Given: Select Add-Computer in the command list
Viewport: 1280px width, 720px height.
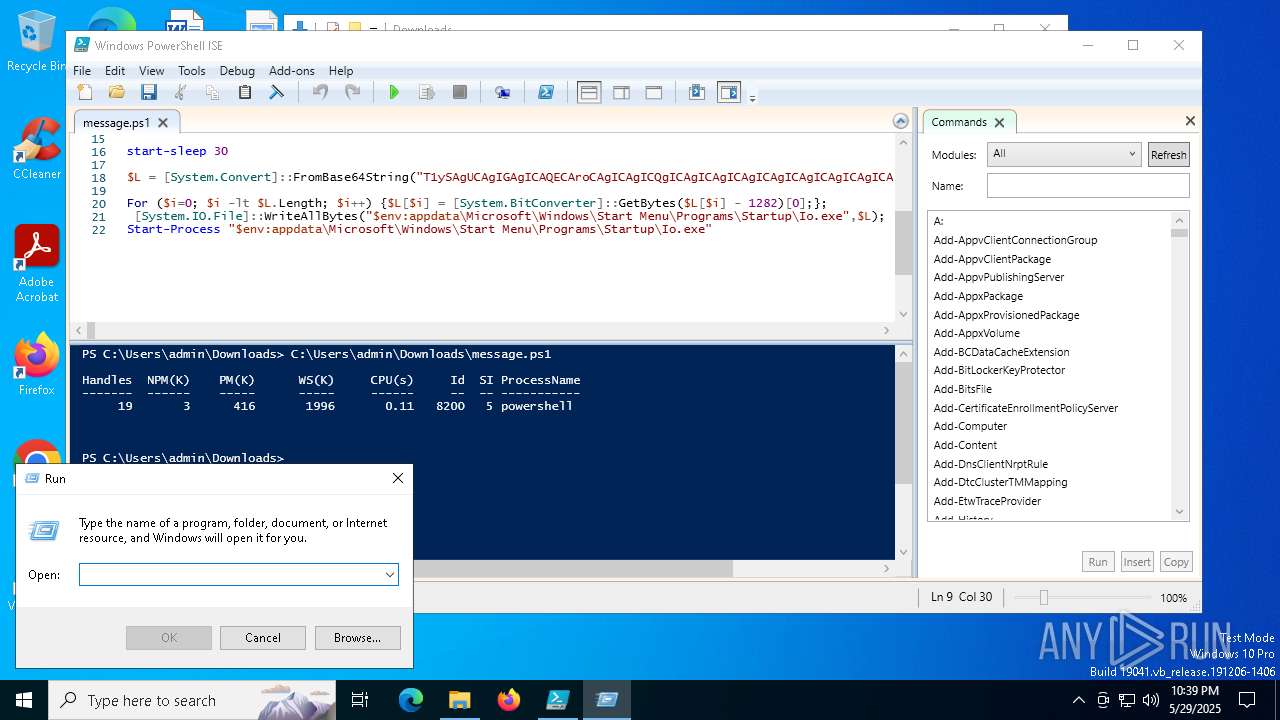Looking at the screenshot, I should tap(970, 426).
